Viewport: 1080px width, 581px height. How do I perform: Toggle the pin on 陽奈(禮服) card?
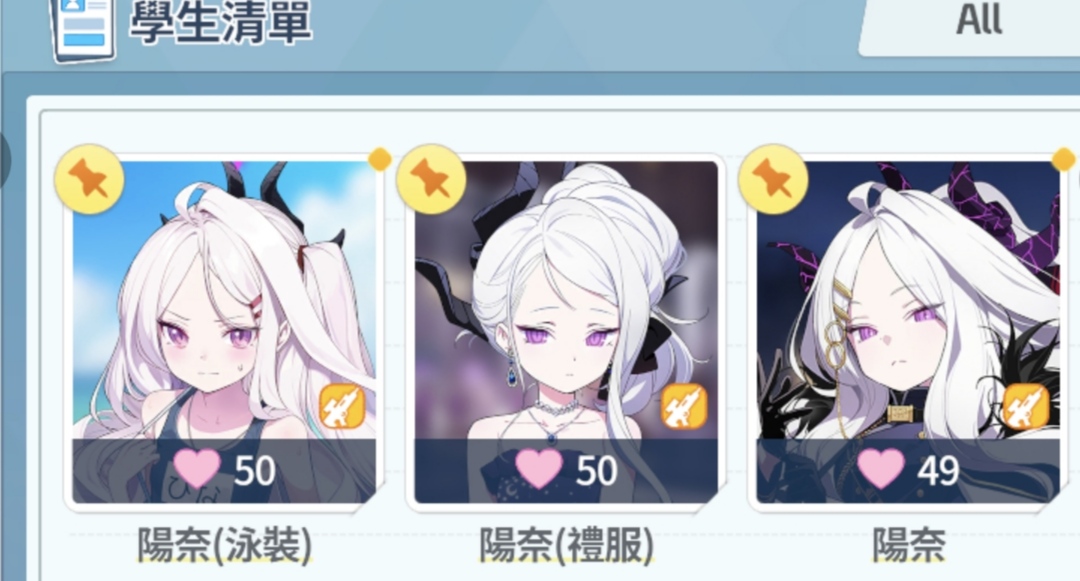[x=431, y=179]
